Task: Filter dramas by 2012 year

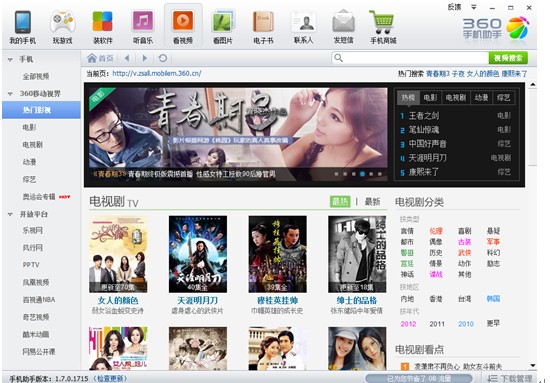Action: coord(408,324)
